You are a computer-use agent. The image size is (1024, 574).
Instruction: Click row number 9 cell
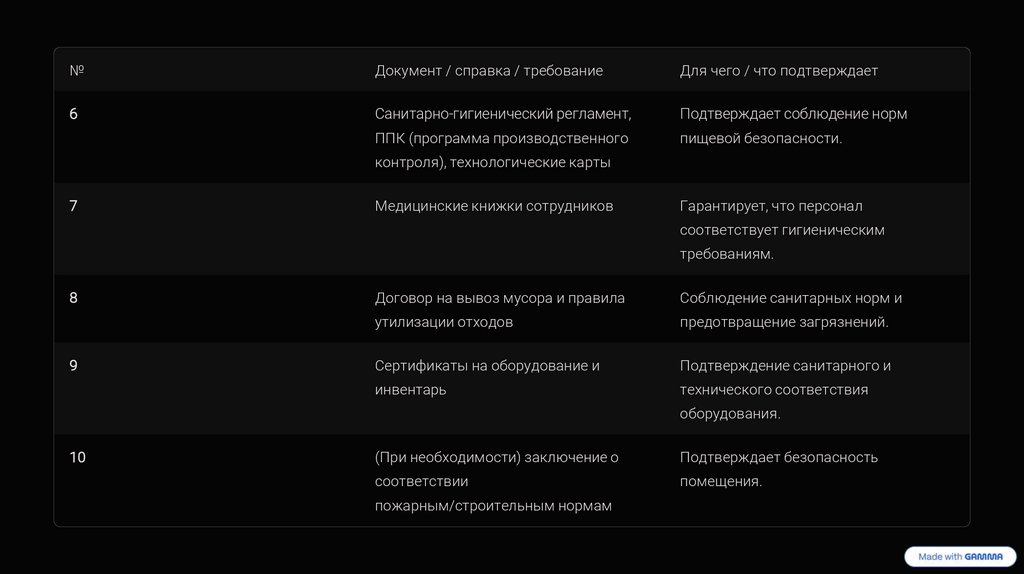(x=74, y=366)
